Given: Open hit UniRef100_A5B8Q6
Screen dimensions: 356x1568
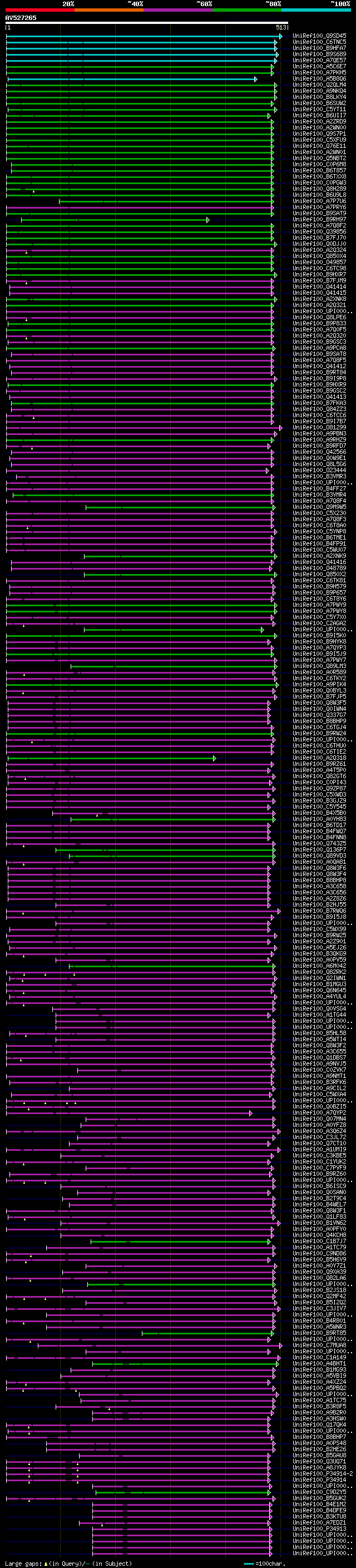Looking at the screenshot, I should pyautogui.click(x=319, y=79).
